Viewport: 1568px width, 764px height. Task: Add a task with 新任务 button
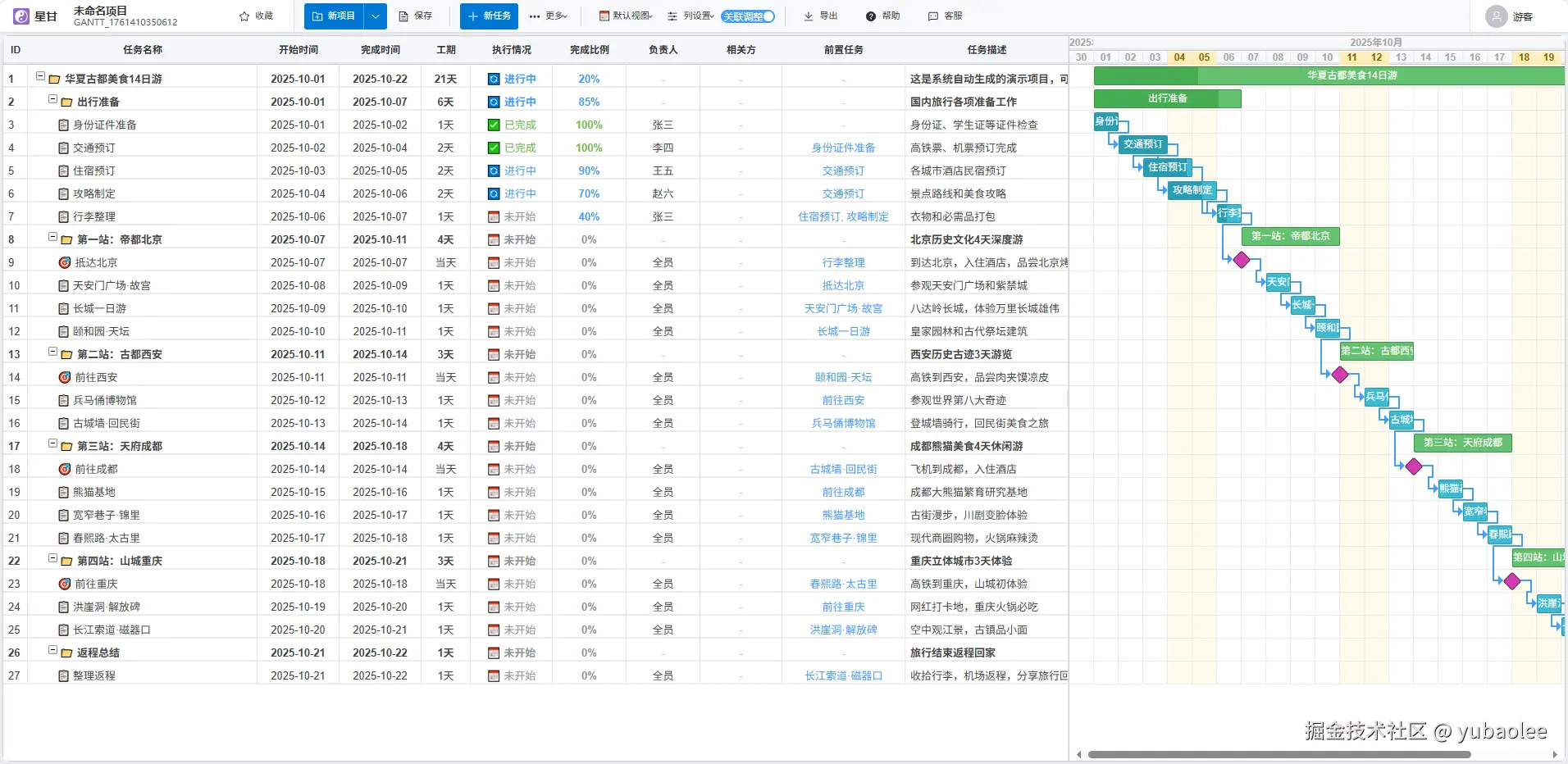point(489,16)
